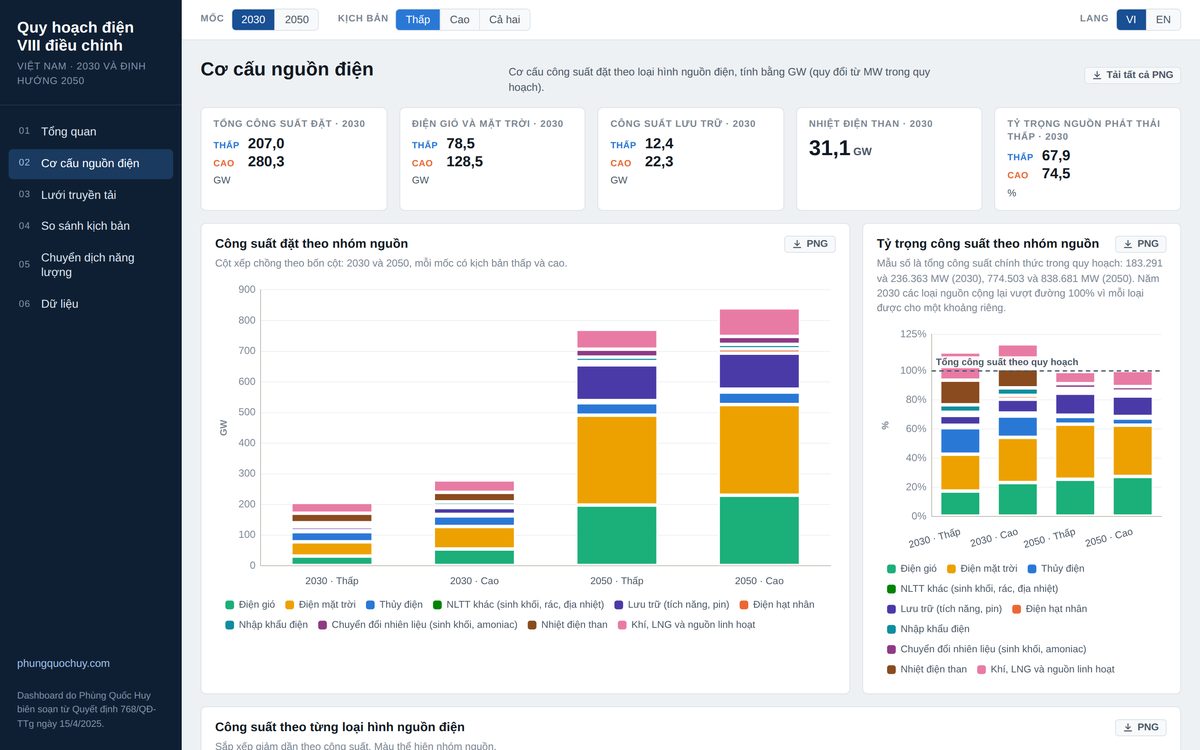
Task: Toggle Thủy điện legend in share chart
Action: 1056,569
